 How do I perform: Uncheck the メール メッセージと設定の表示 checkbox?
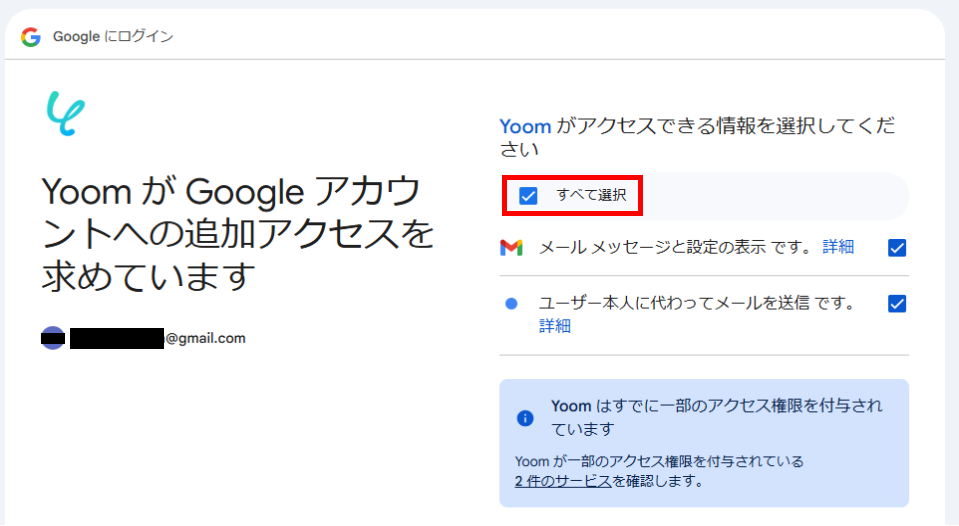click(897, 248)
